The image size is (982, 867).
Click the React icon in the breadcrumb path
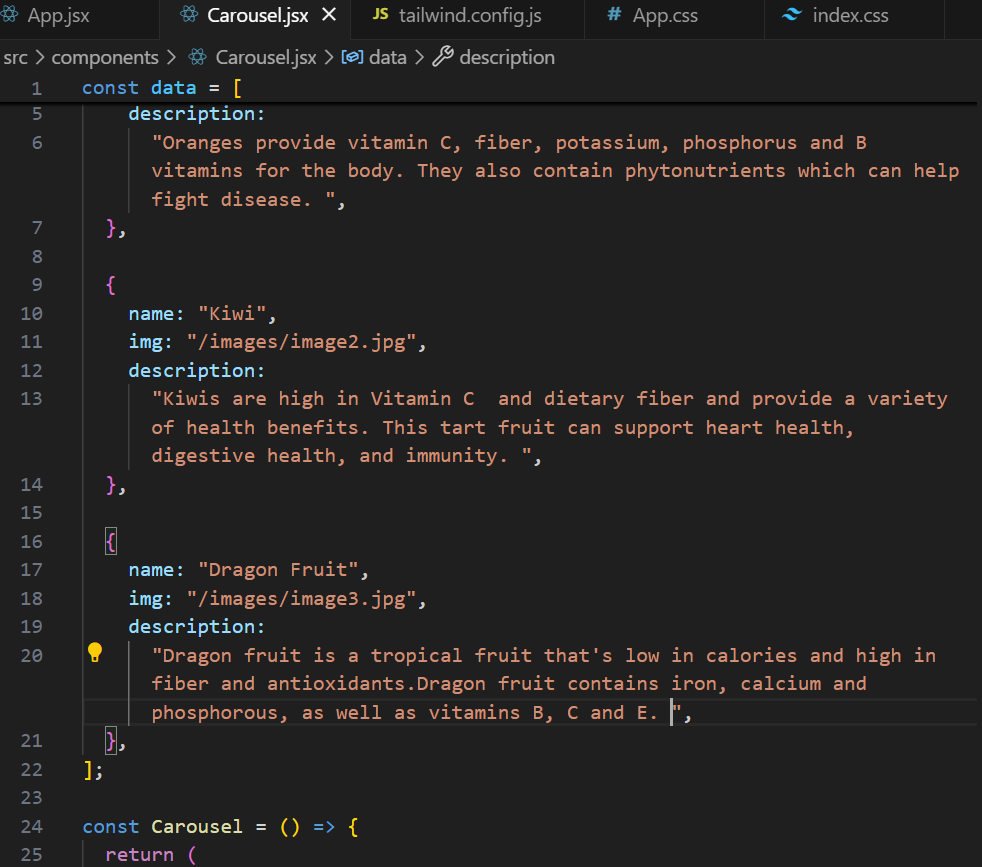point(198,57)
